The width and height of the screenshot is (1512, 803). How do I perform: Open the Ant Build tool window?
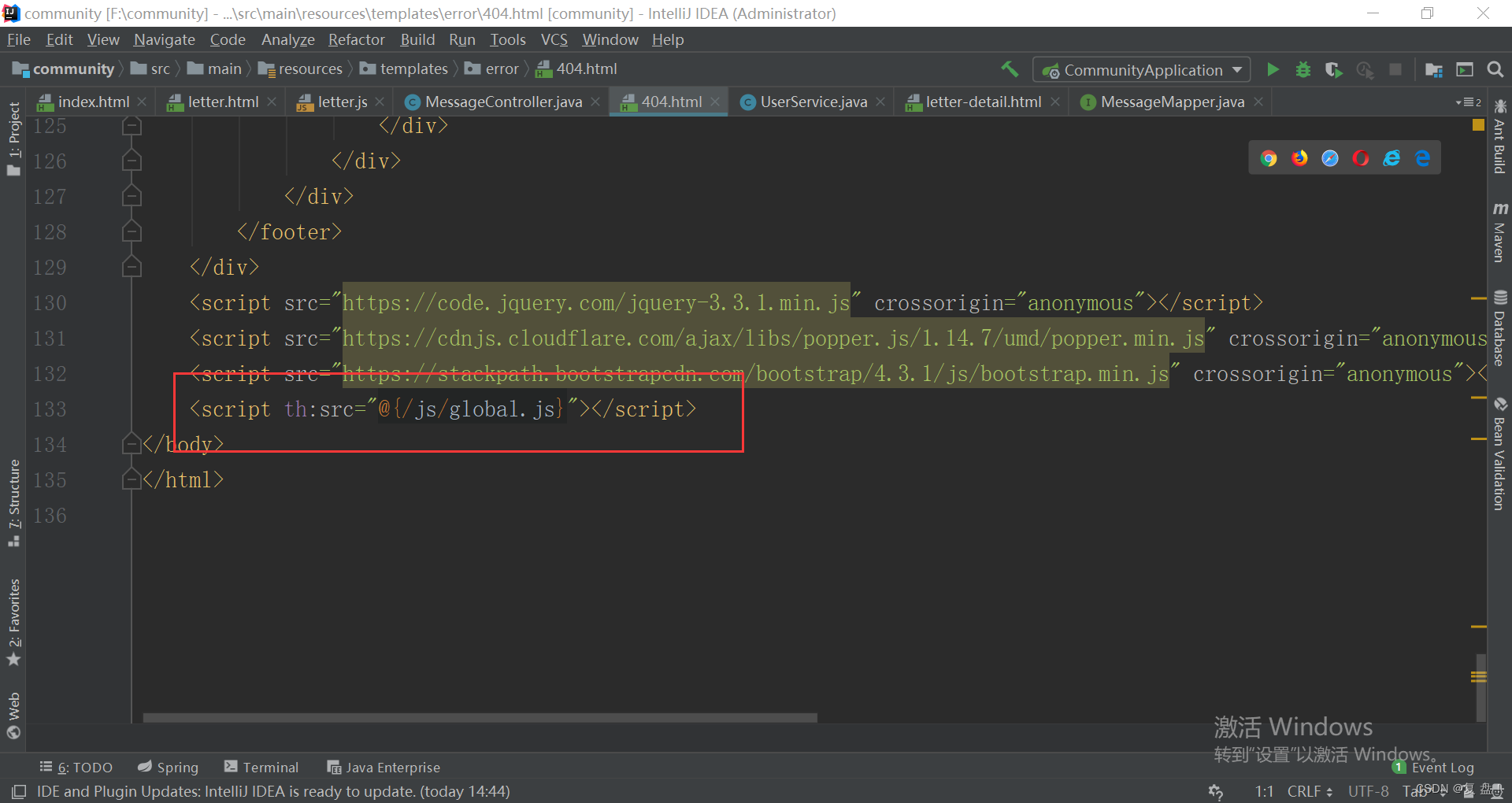pos(1499,136)
